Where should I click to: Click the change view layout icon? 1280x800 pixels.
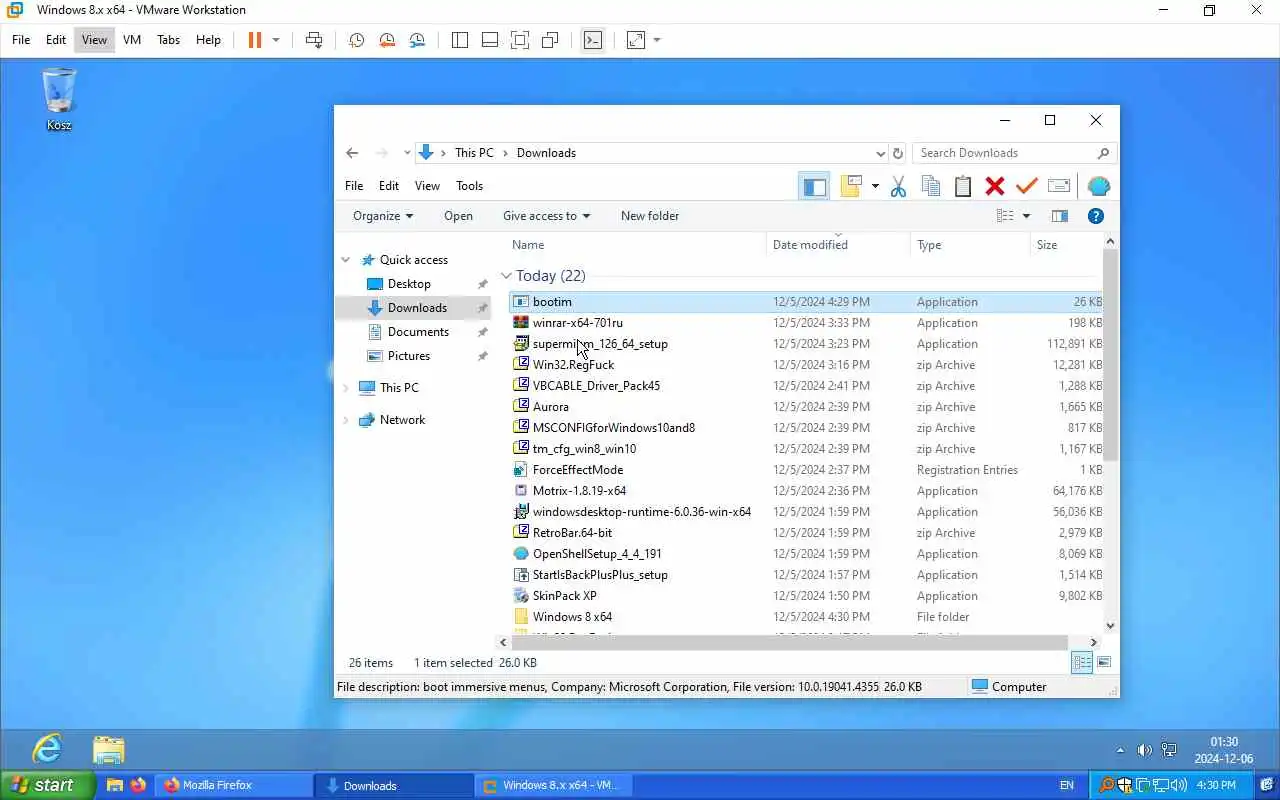[1006, 216]
